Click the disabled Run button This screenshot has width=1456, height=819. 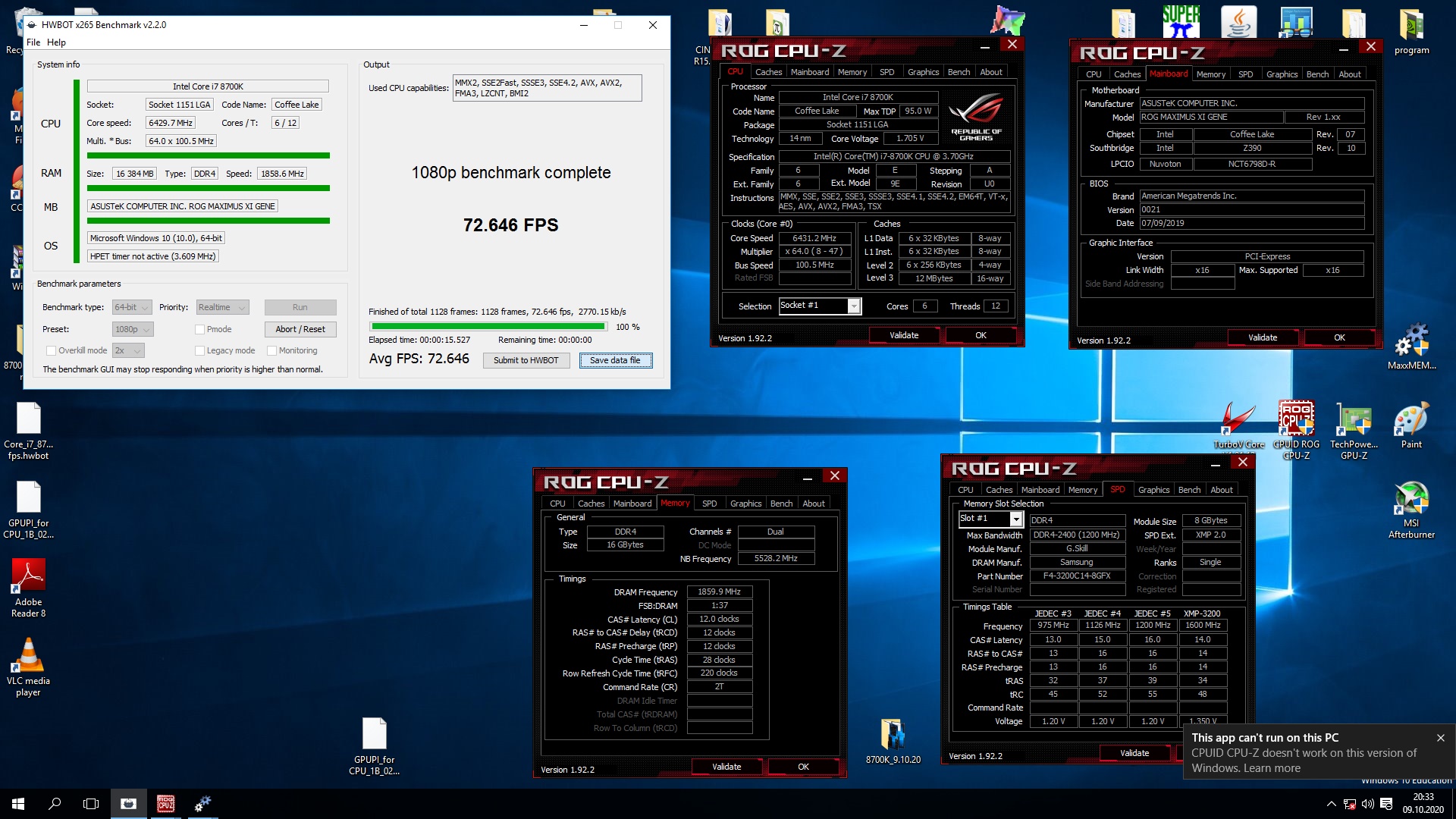tap(300, 307)
